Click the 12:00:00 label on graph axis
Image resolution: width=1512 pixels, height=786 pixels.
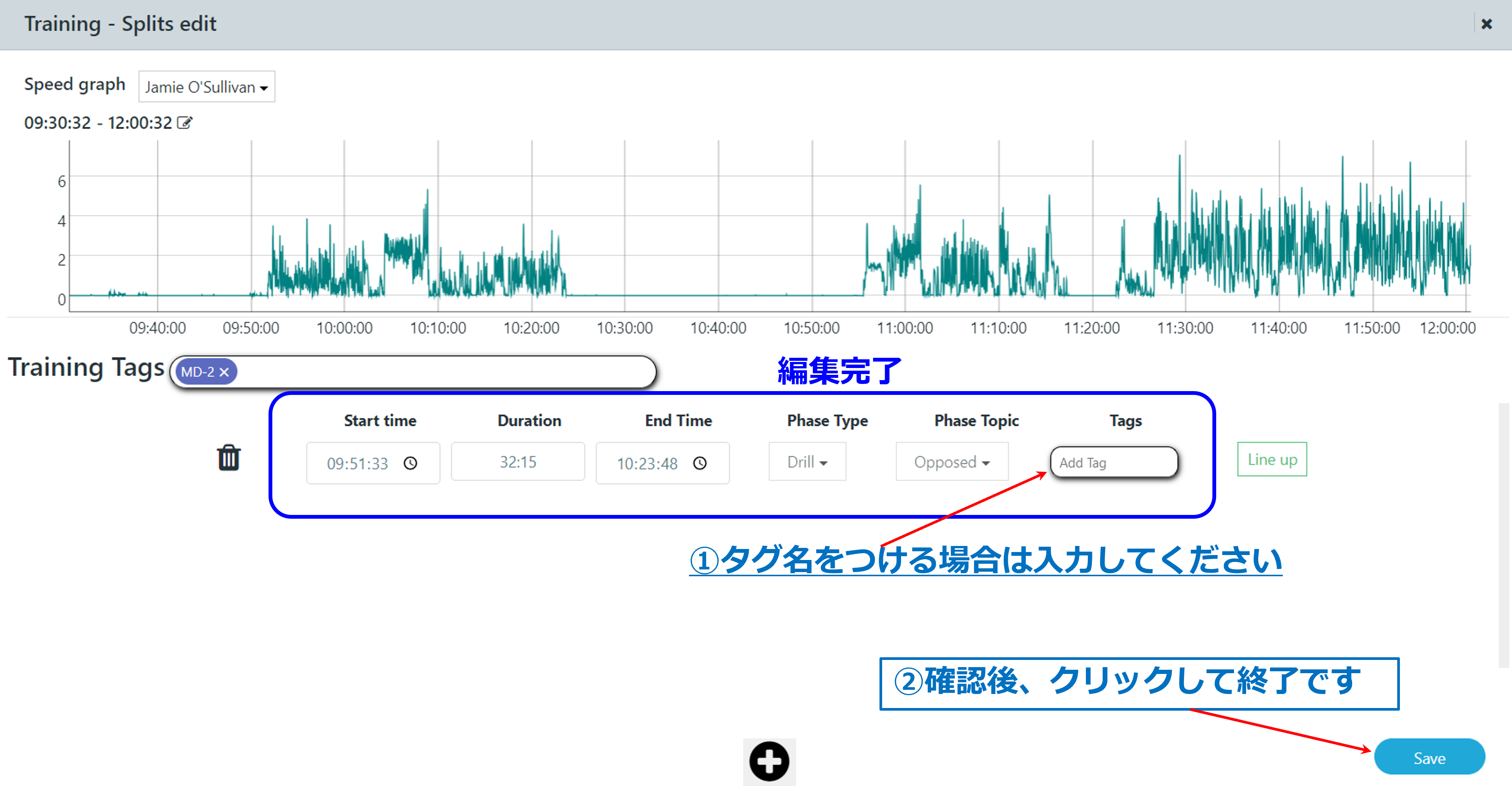[1448, 328]
